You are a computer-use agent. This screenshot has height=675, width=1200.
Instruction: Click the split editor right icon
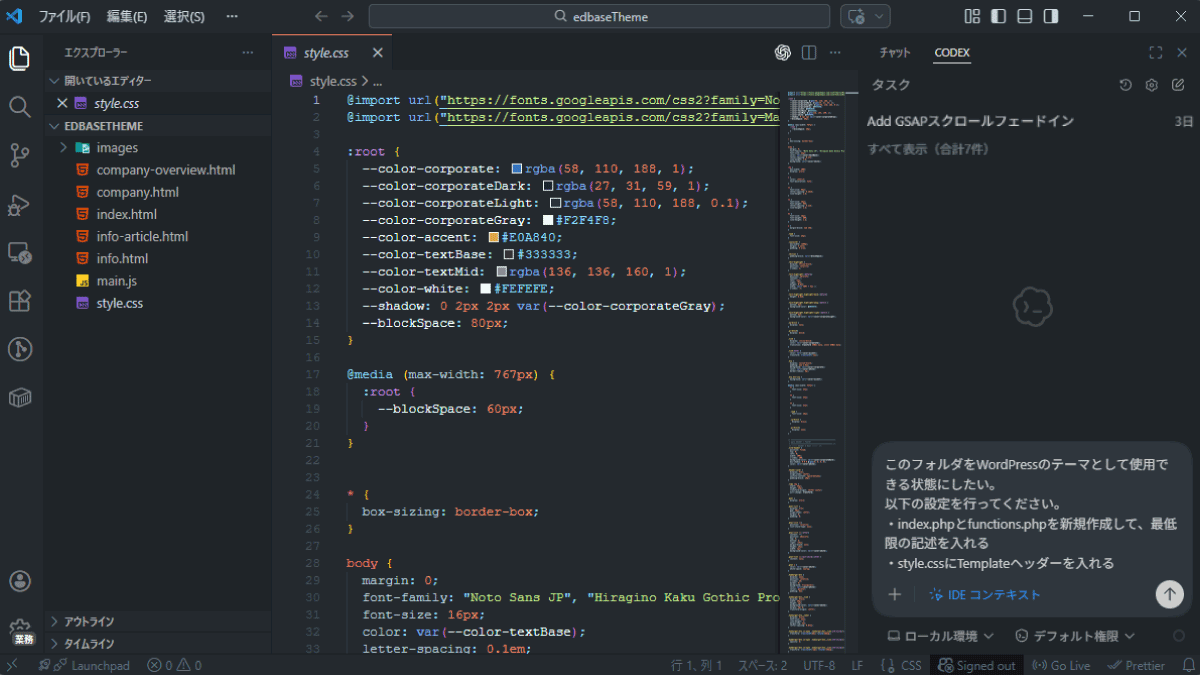[809, 53]
